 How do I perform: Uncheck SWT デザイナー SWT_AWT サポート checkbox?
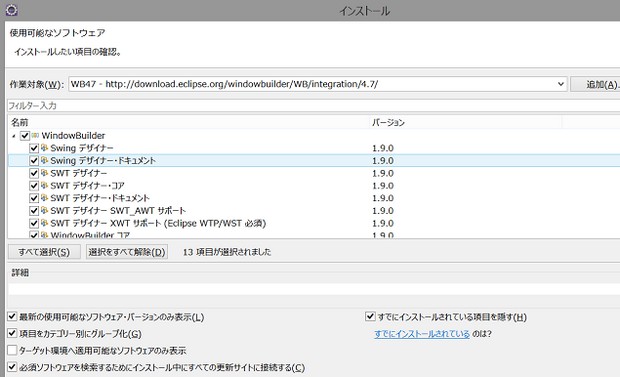pos(34,211)
